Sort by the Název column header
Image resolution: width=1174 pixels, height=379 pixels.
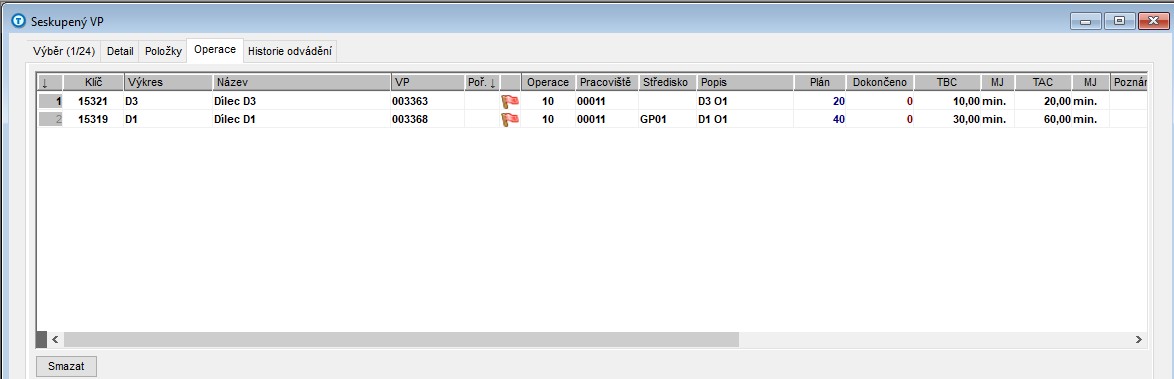click(x=302, y=82)
